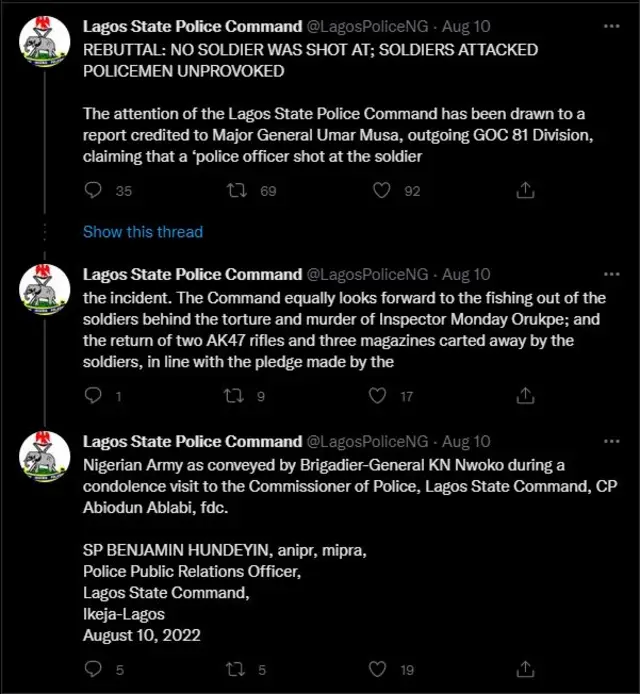Share the last tweet dated August 10, 2022
This screenshot has width=640, height=694.
pos(524,670)
